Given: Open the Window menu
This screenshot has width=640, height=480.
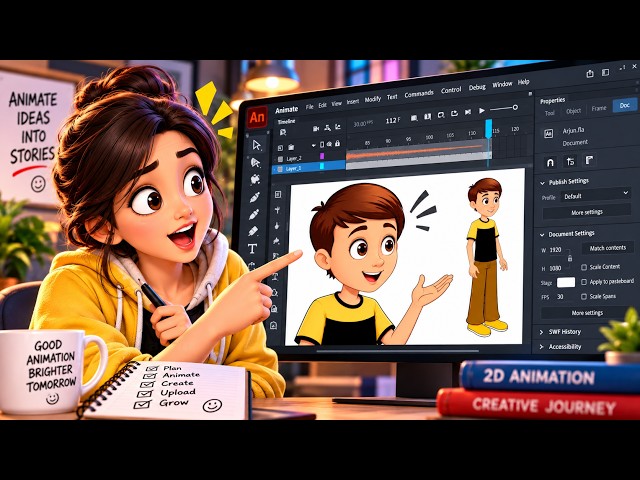Looking at the screenshot, I should click(x=502, y=84).
